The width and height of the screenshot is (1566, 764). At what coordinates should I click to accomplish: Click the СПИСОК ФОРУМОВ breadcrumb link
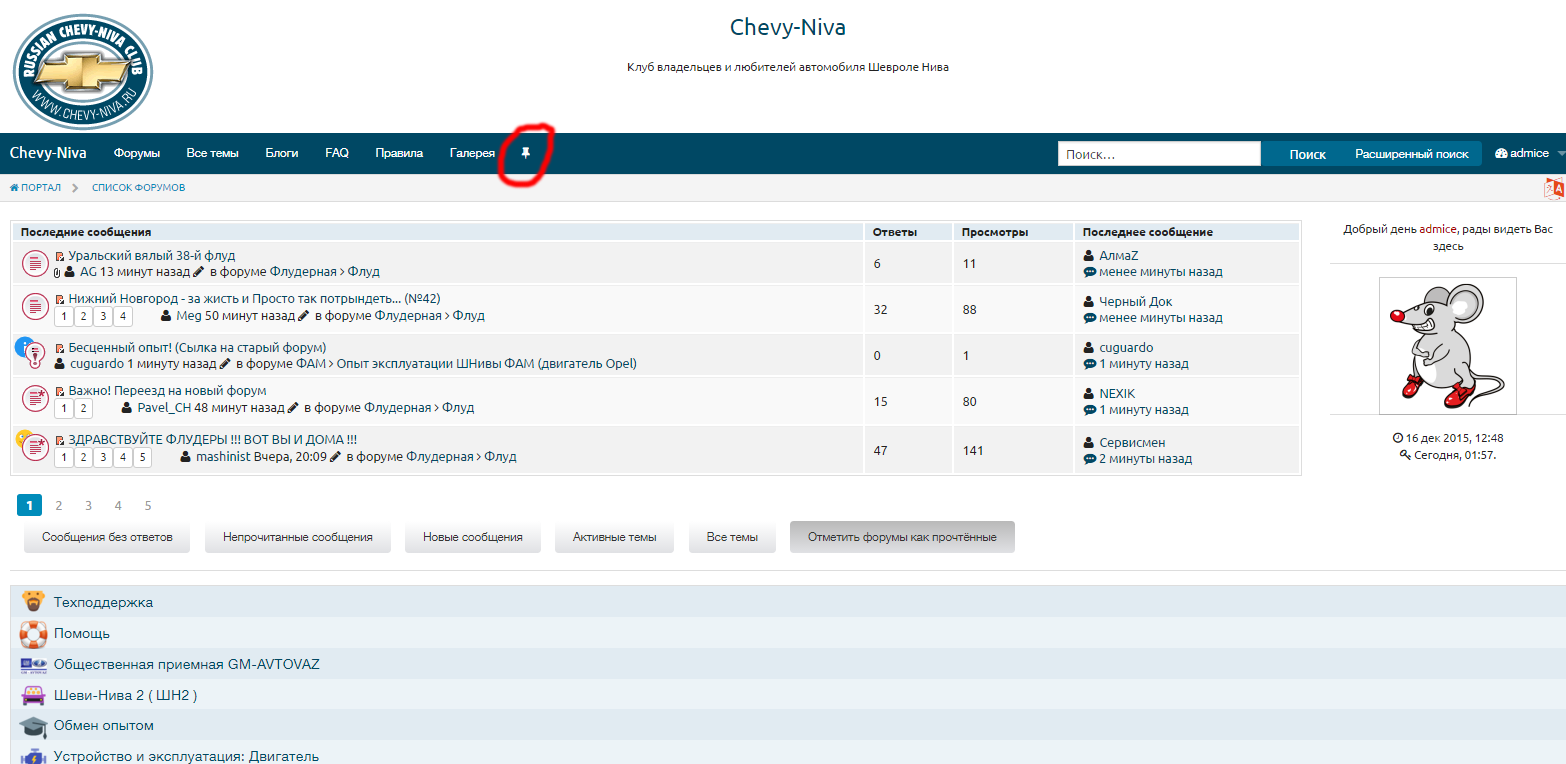click(x=138, y=188)
